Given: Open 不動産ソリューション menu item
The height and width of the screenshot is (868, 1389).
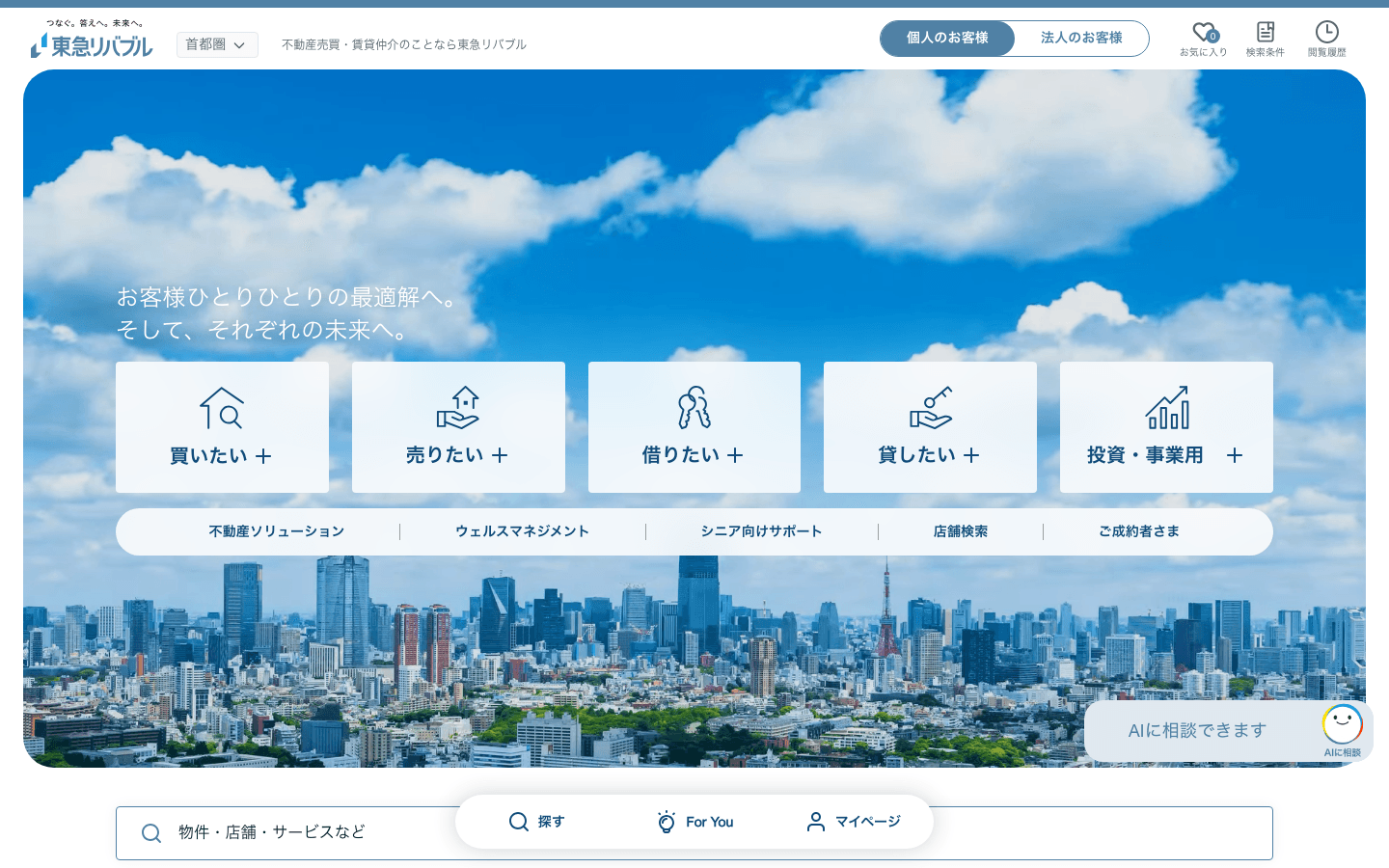Looking at the screenshot, I should pyautogui.click(x=277, y=531).
